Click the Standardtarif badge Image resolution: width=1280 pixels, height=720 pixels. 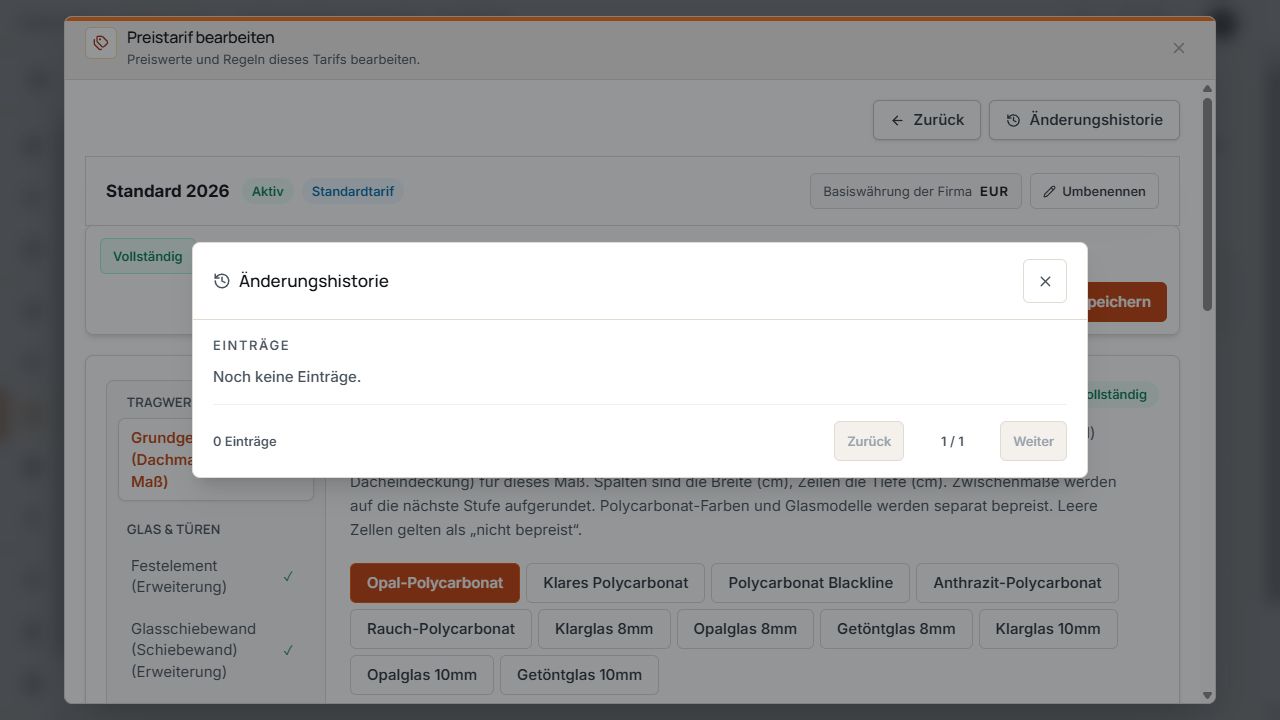tap(353, 191)
